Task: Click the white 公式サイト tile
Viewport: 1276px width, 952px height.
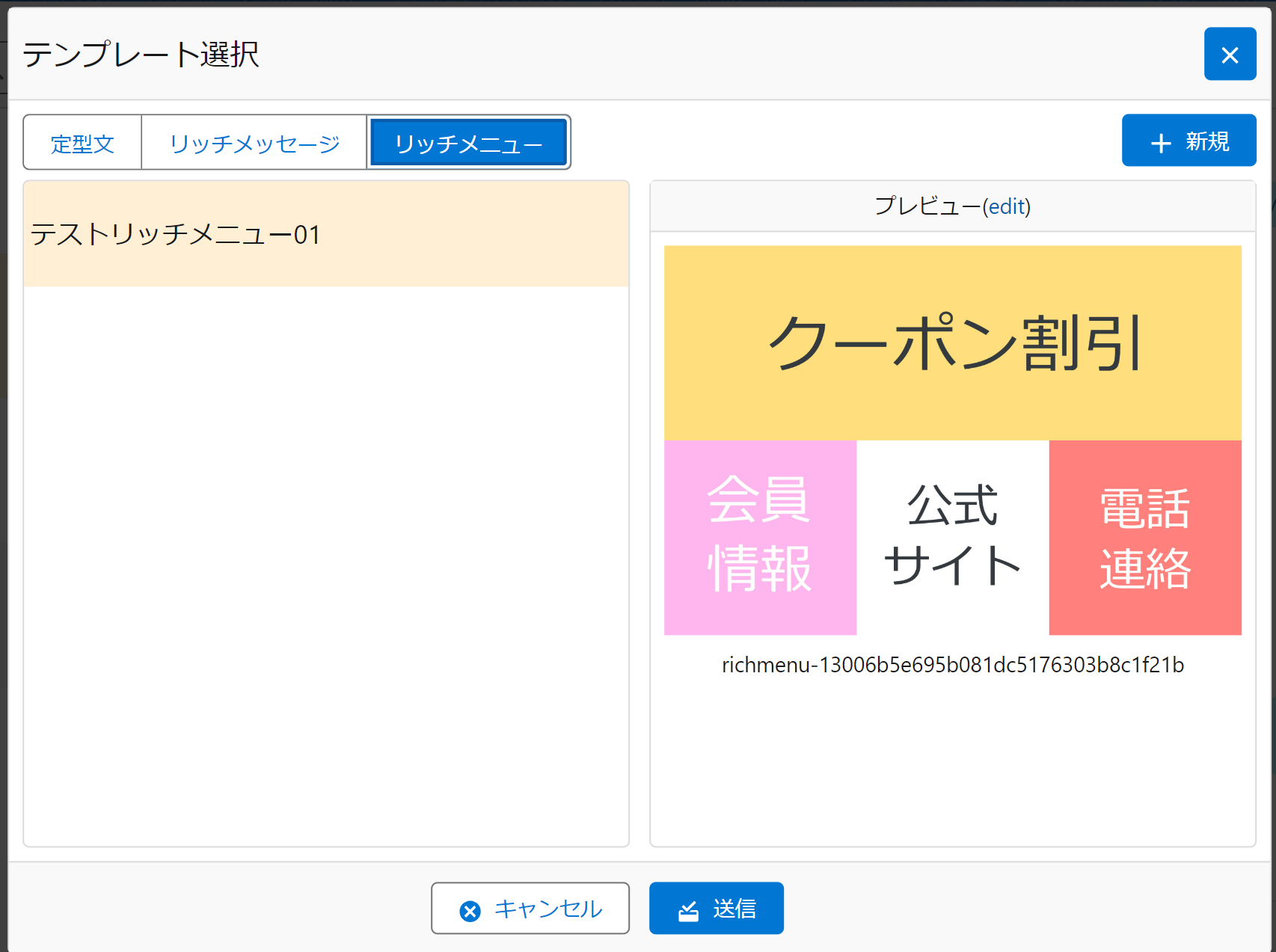Action: click(952, 537)
